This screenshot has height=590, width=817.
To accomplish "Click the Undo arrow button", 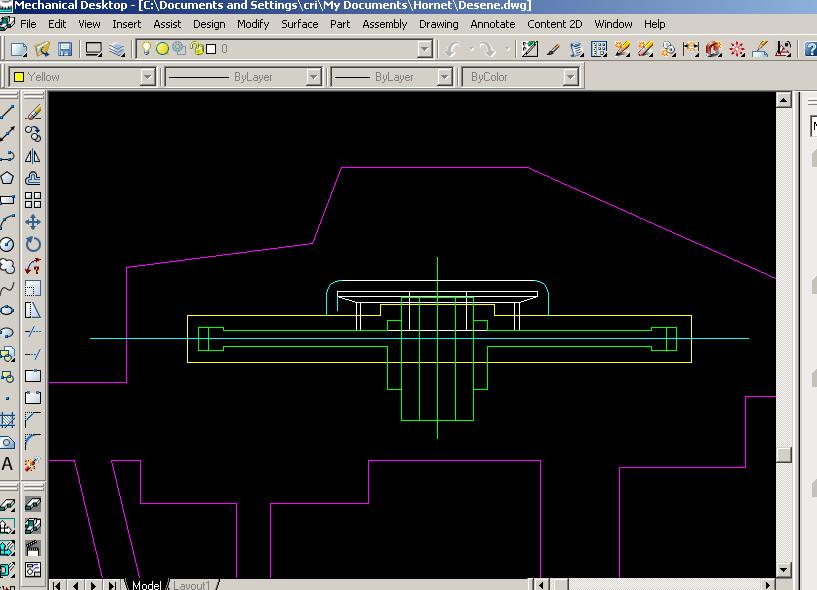I will [453, 49].
